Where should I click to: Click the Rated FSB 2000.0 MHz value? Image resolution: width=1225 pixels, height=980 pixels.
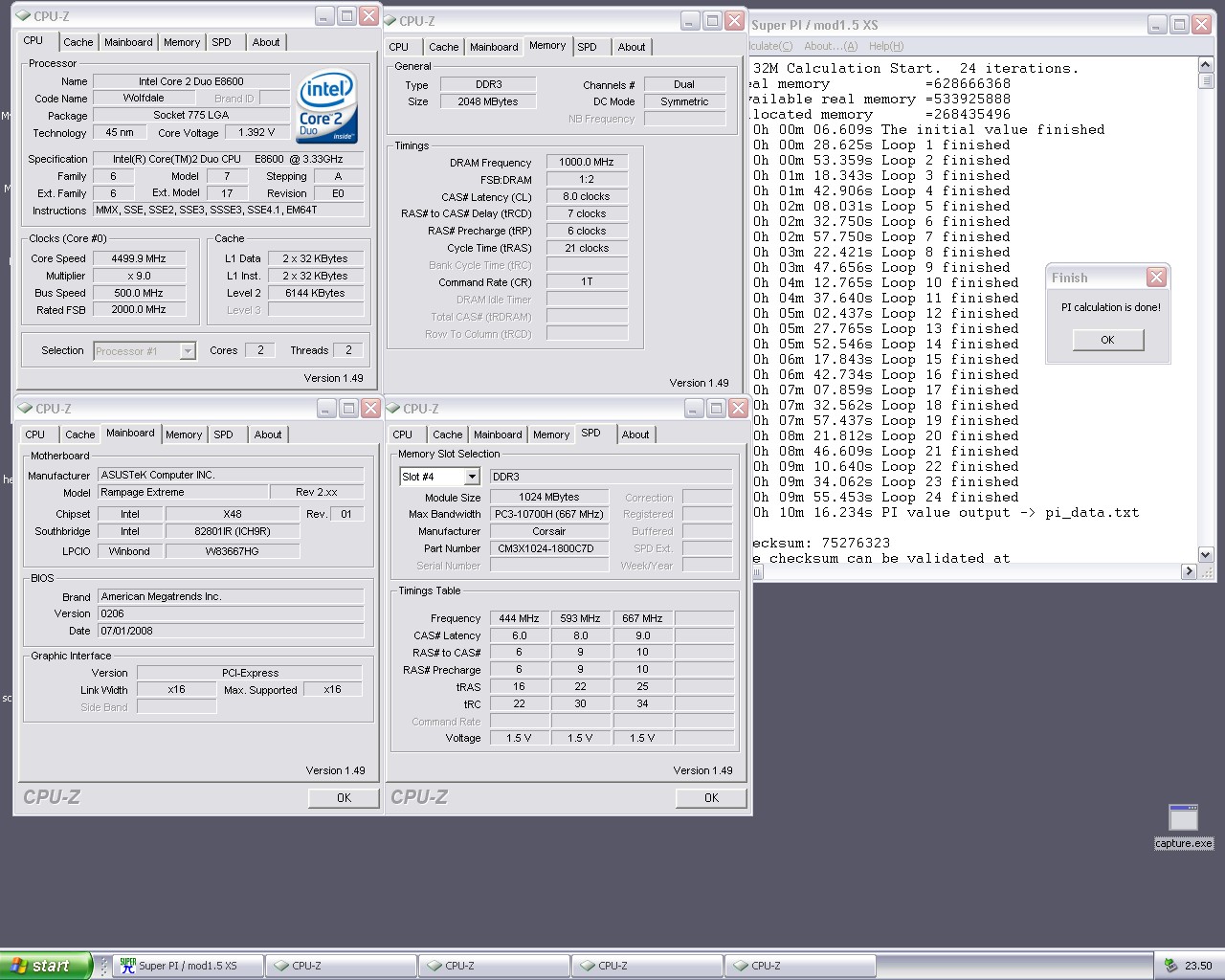(139, 310)
